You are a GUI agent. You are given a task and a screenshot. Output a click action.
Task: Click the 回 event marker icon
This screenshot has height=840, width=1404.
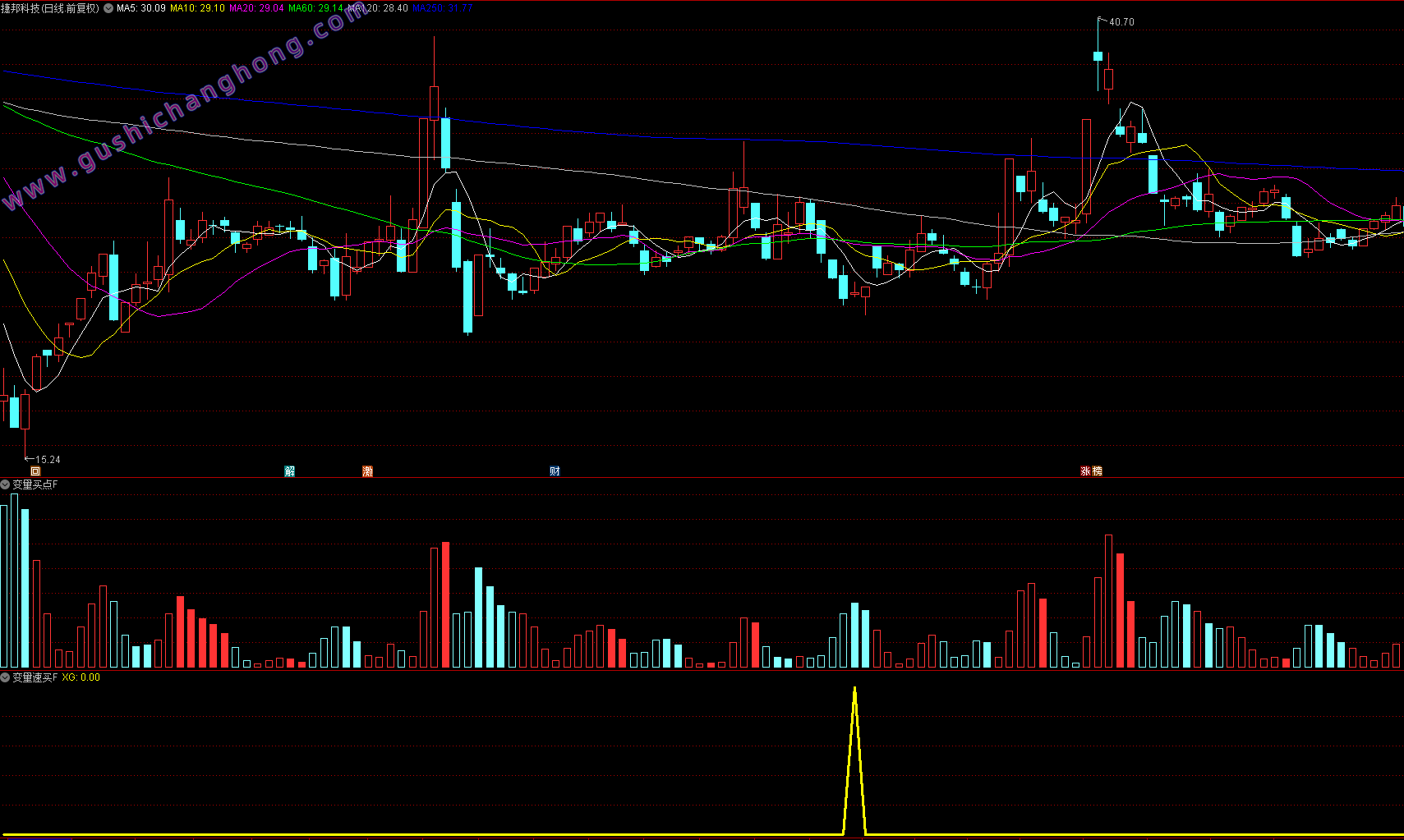[x=35, y=471]
